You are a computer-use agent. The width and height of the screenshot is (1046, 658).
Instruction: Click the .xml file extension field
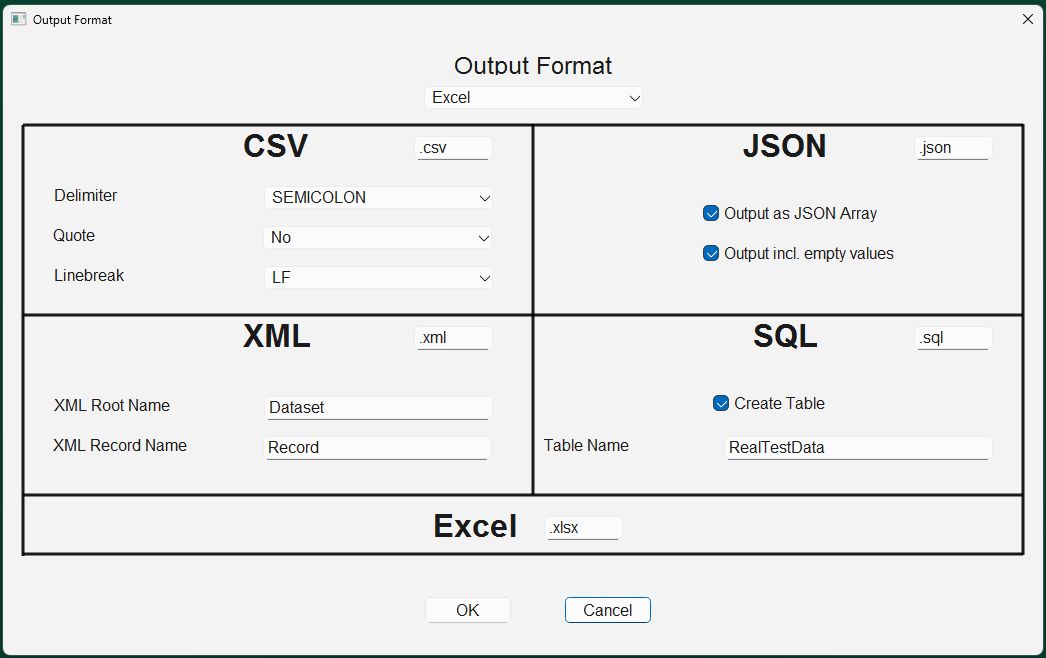point(453,338)
